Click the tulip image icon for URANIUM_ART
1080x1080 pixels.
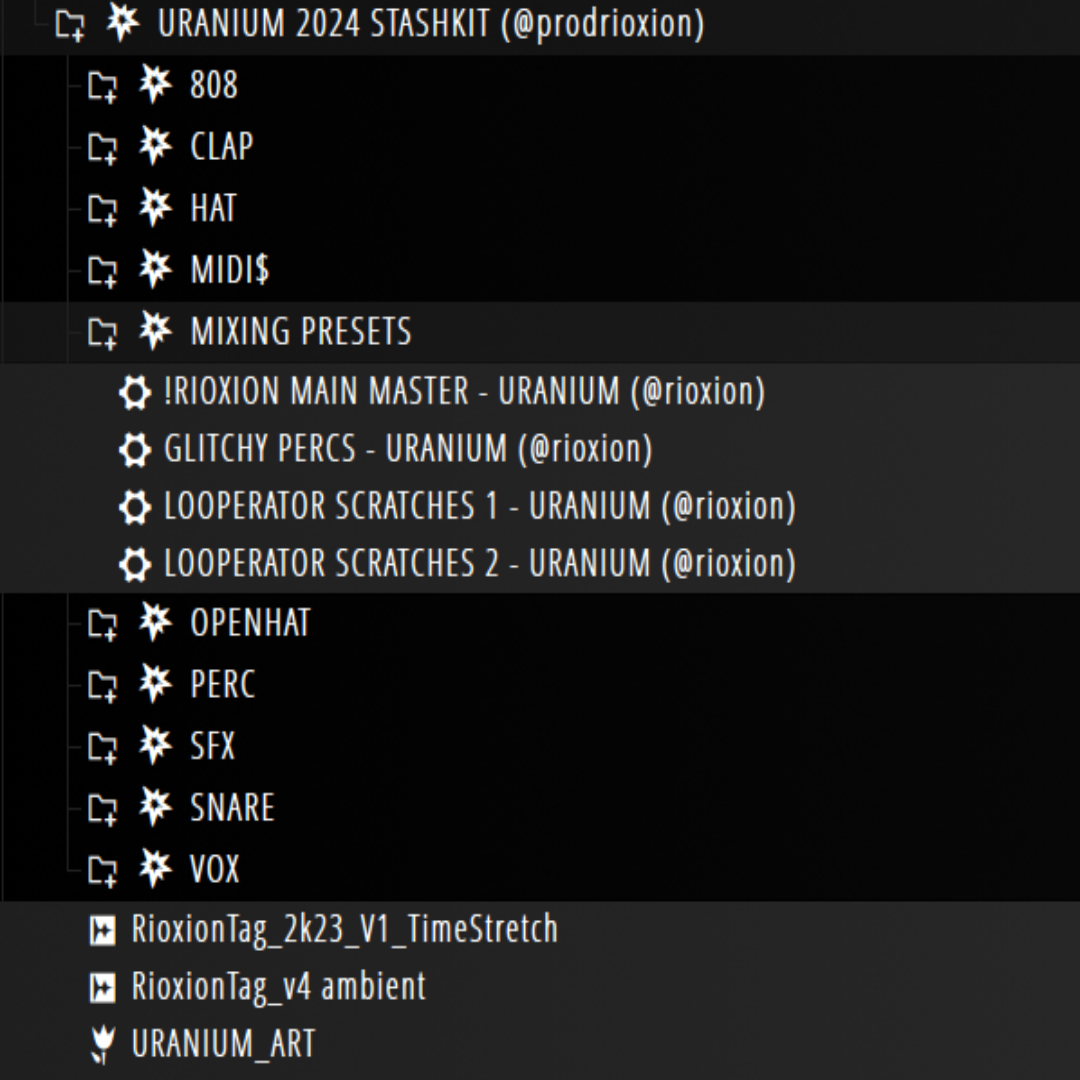pyautogui.click(x=103, y=1044)
